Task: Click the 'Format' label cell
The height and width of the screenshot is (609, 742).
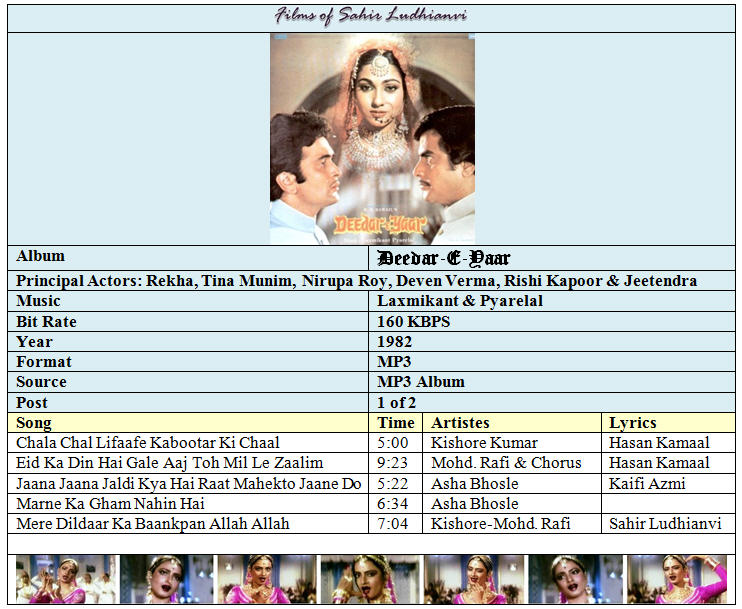Action: tap(188, 362)
